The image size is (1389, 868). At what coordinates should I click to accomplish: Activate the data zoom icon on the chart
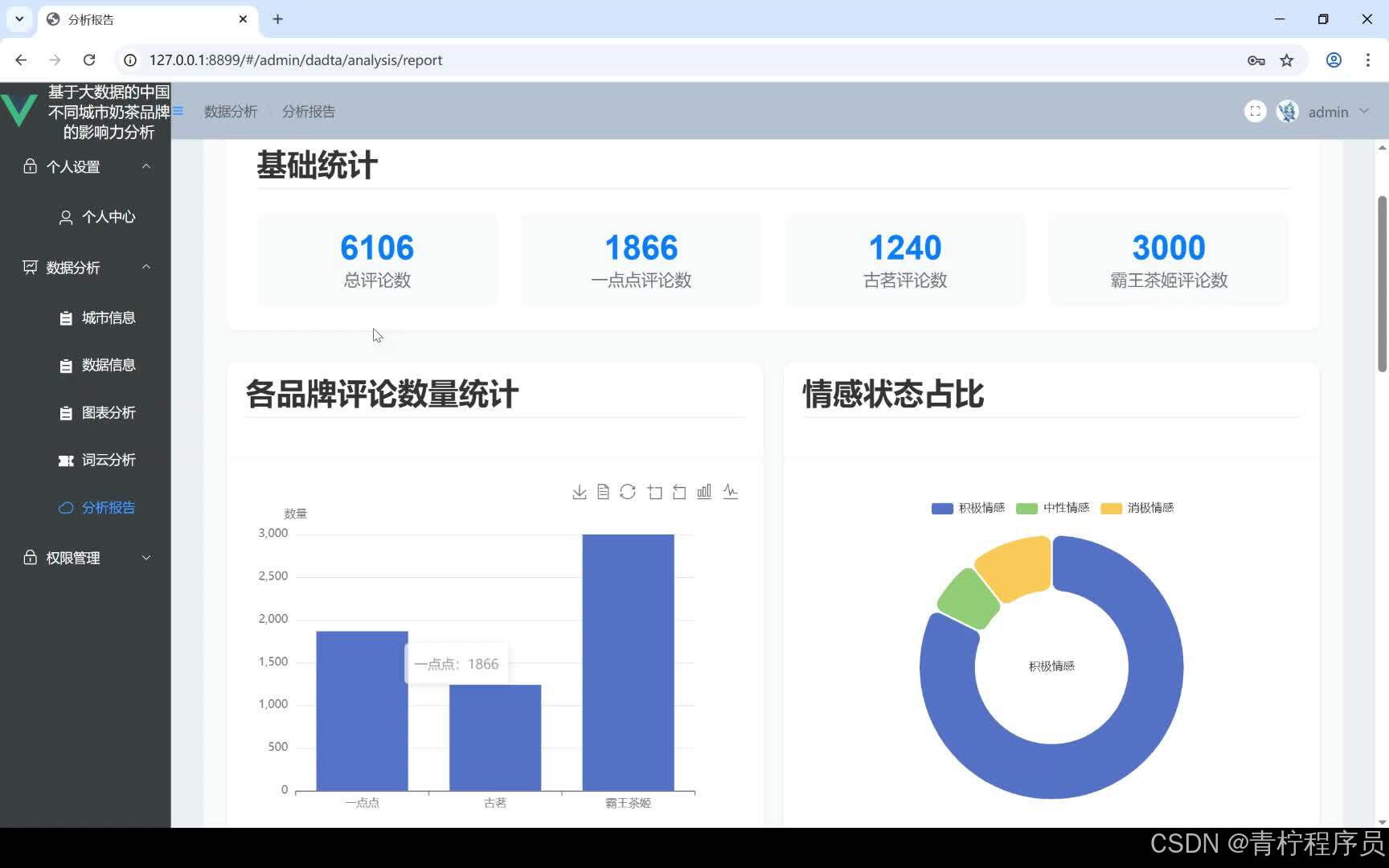pos(654,491)
